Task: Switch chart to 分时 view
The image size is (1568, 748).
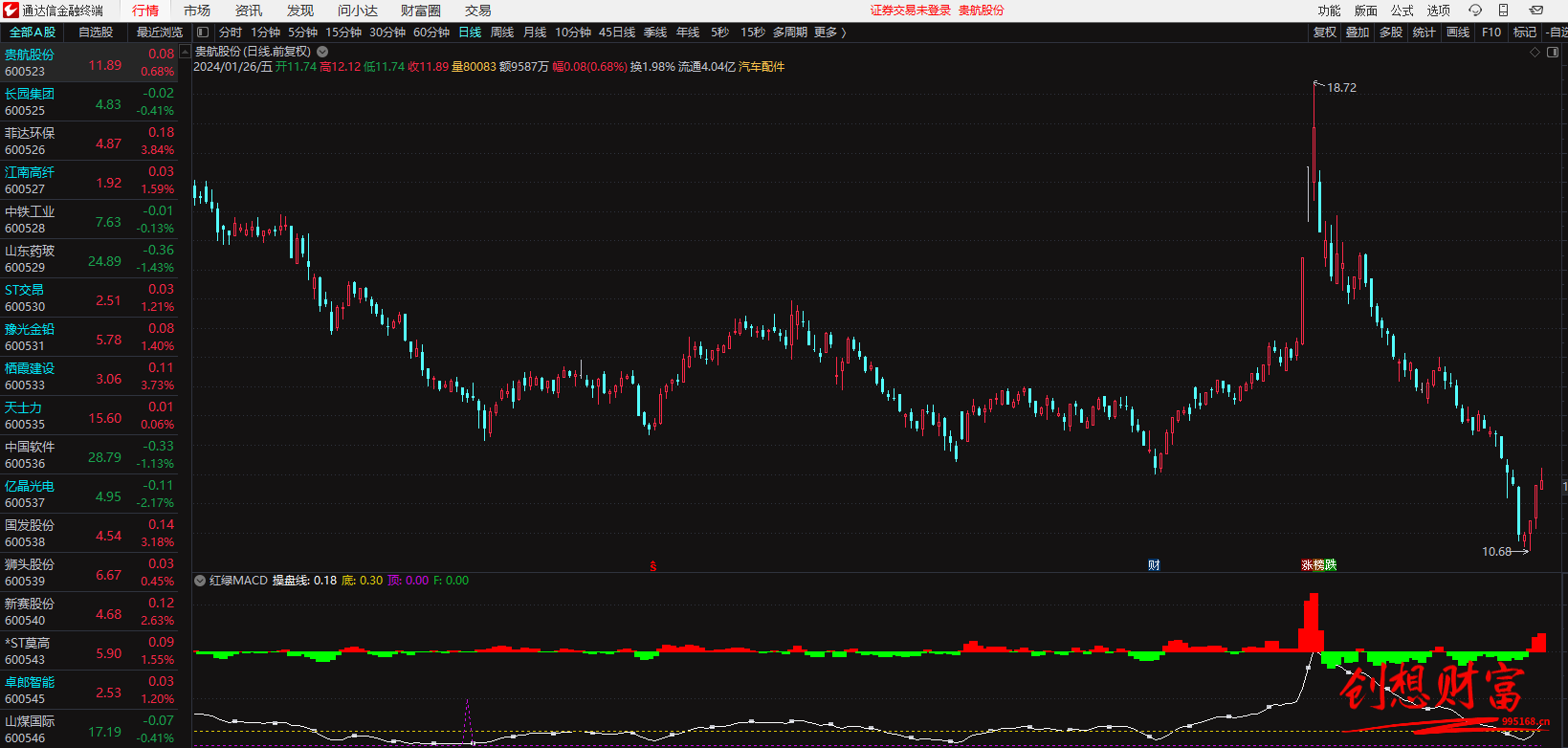Action: pyautogui.click(x=231, y=33)
